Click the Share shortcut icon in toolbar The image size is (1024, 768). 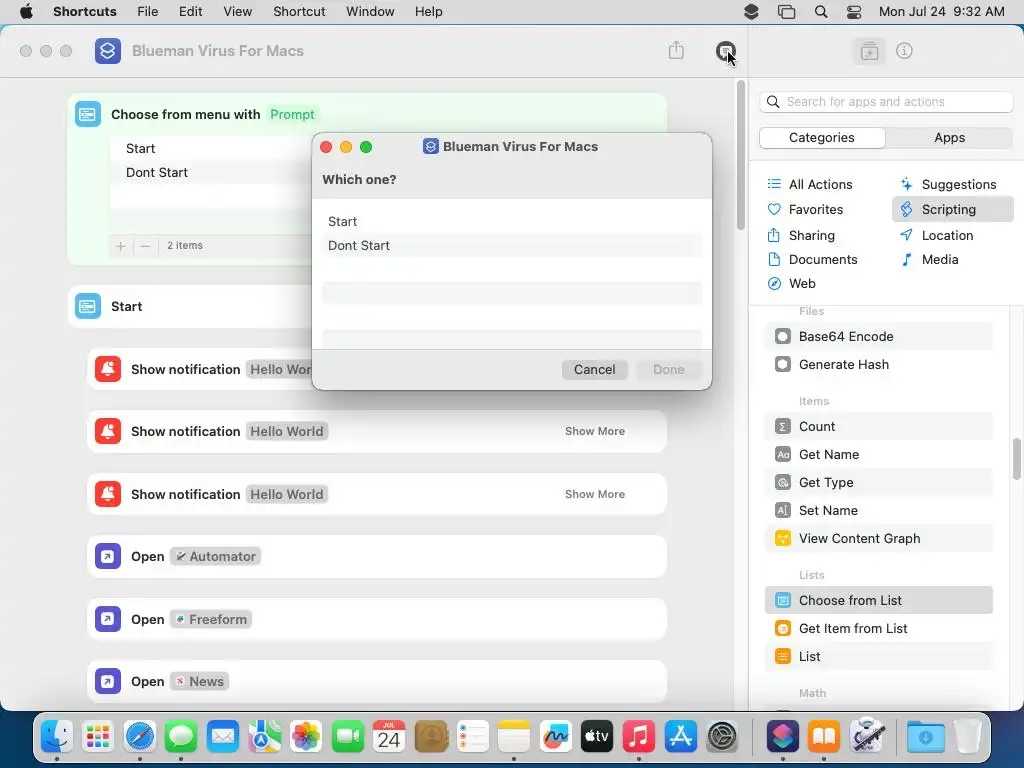[676, 50]
